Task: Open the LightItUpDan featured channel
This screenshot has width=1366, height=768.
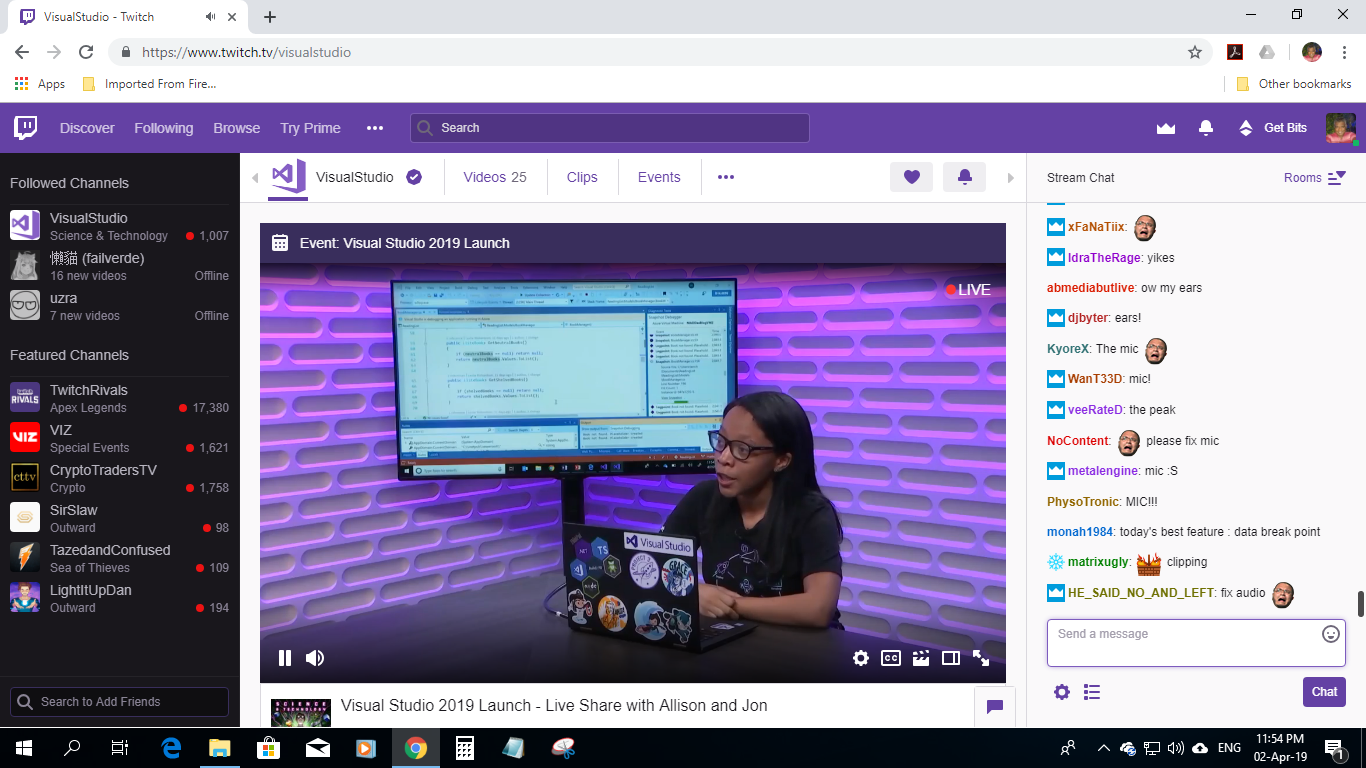Action: tap(119, 598)
